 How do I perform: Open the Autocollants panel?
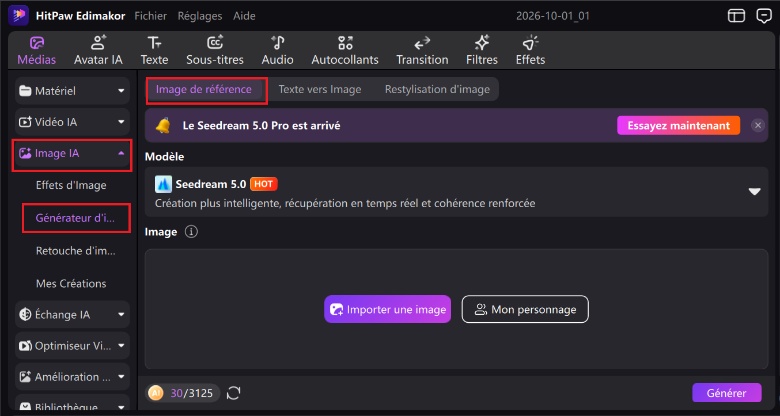(x=345, y=51)
